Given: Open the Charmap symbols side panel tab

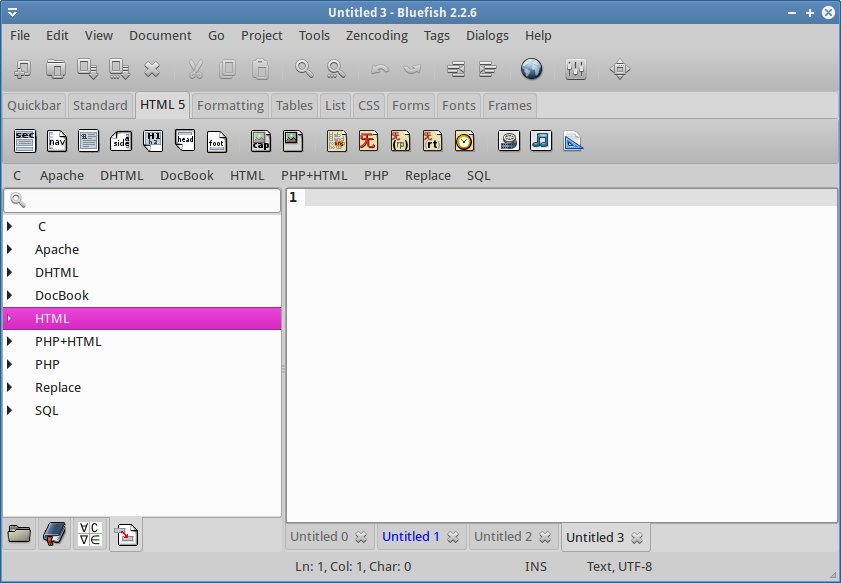Looking at the screenshot, I should pyautogui.click(x=90, y=534).
